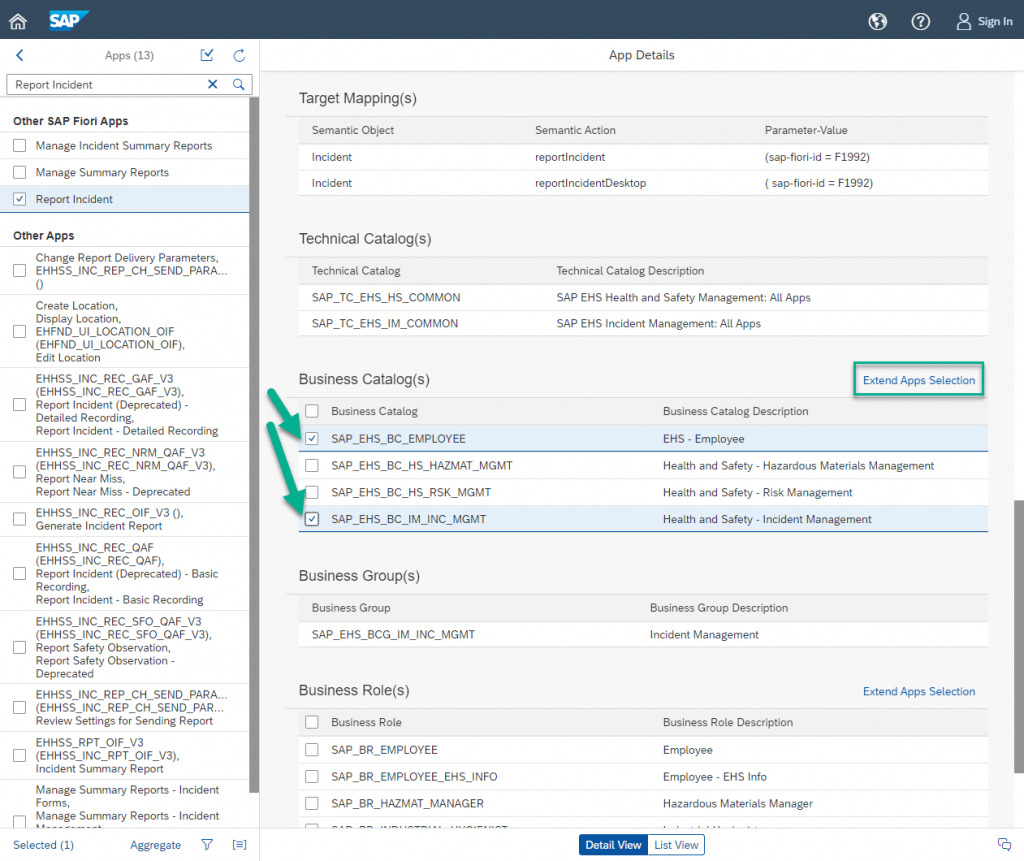
Task: Click the SAP logo
Action: [x=68, y=21]
